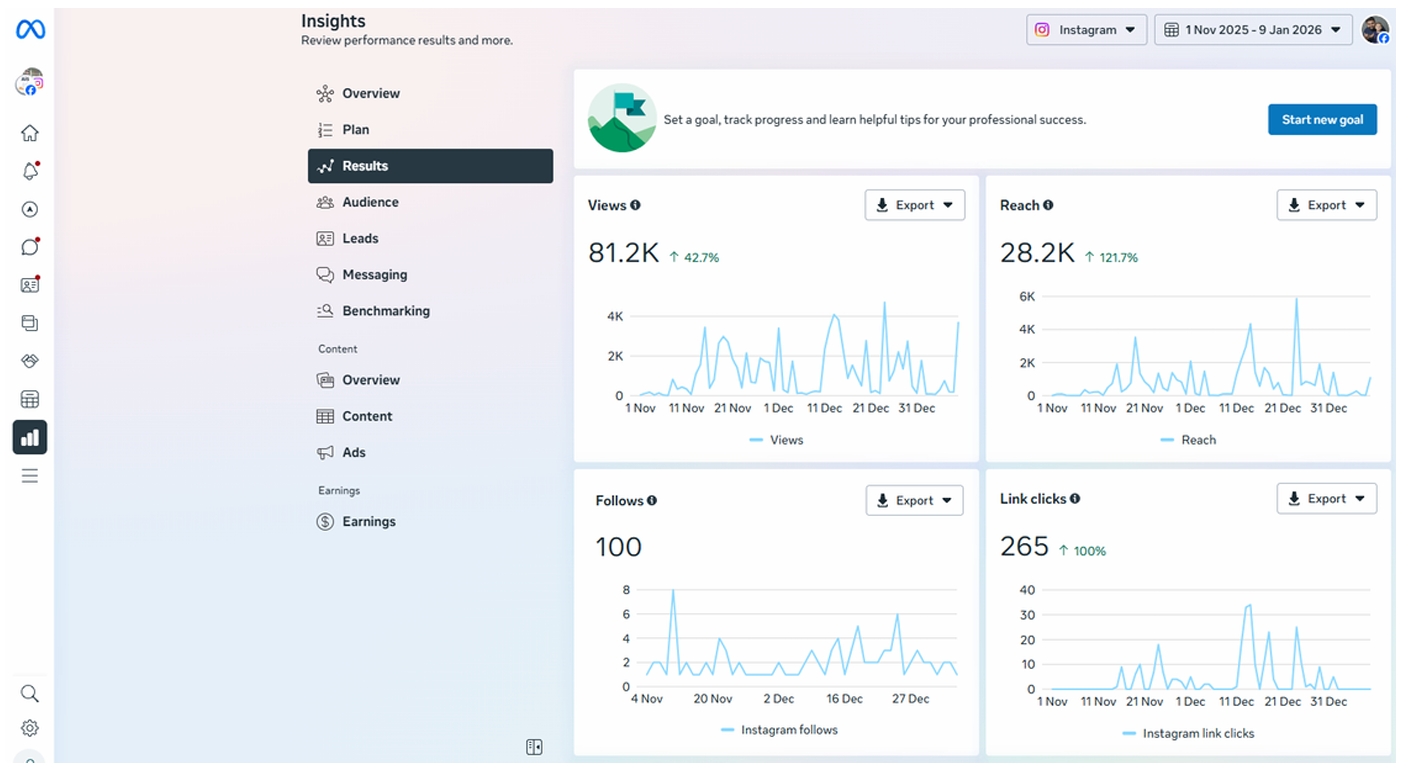The height and width of the screenshot is (779, 1415).
Task: Expand the Views Export dropdown
Action: point(914,205)
